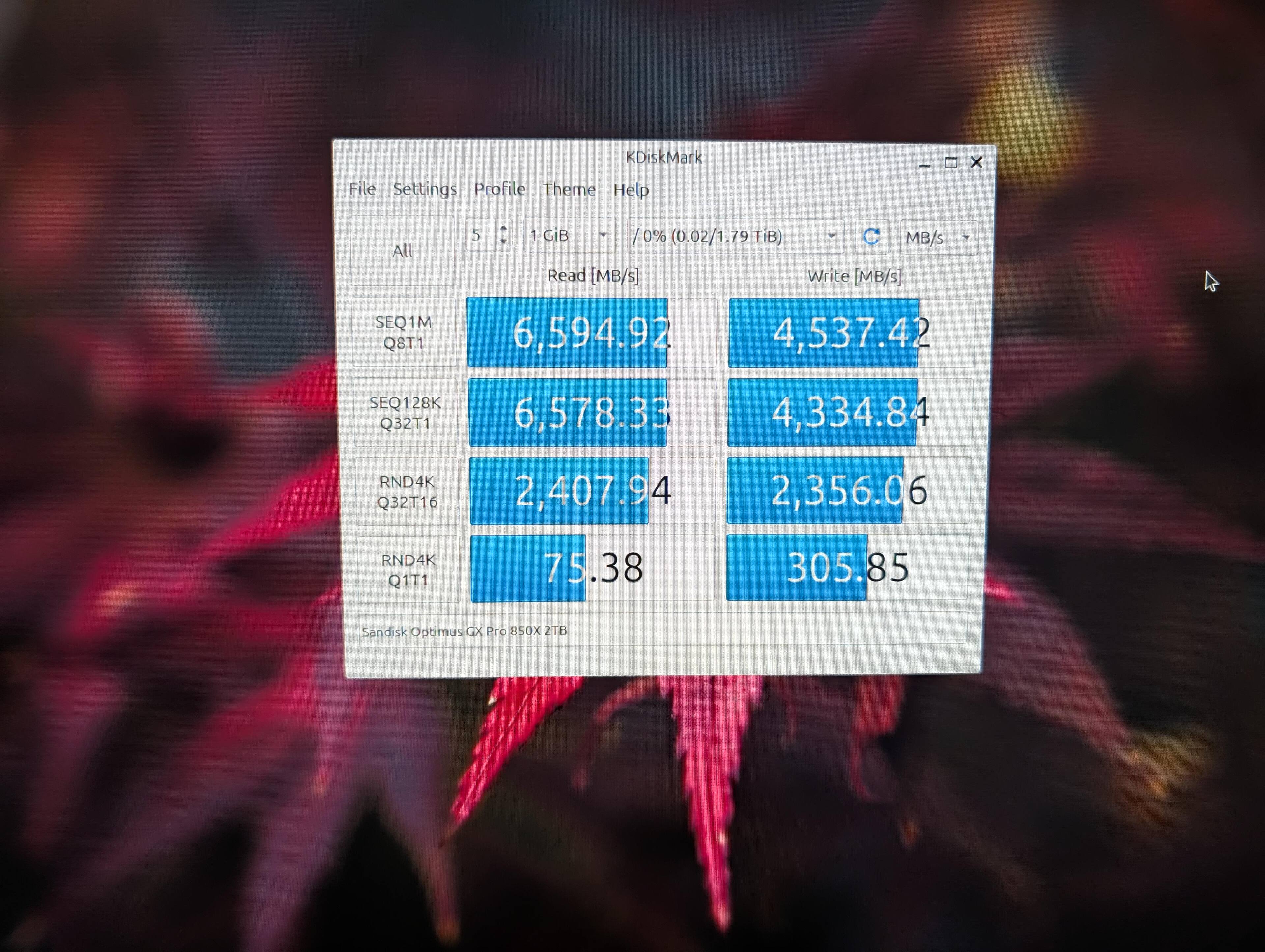Increase the test loop count
The width and height of the screenshot is (1265, 952).
point(503,228)
